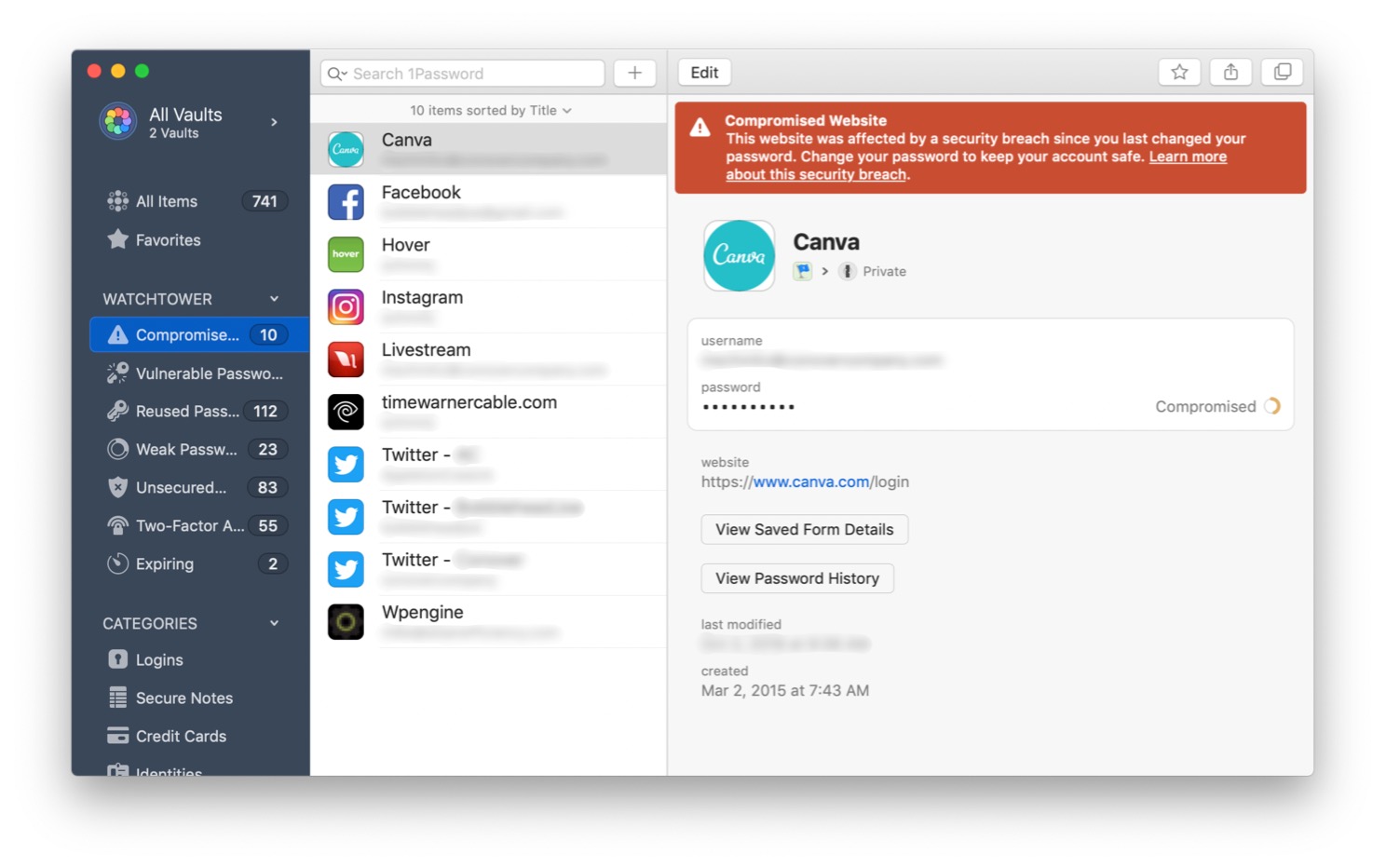
Task: Collapse the CATEGORIES section
Action: click(274, 623)
